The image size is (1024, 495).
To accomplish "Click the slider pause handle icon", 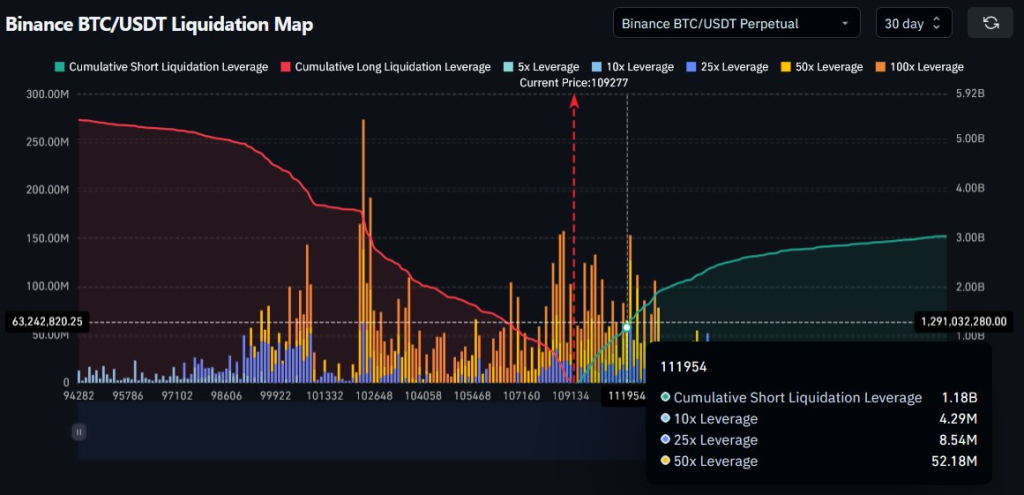I will pos(79,432).
